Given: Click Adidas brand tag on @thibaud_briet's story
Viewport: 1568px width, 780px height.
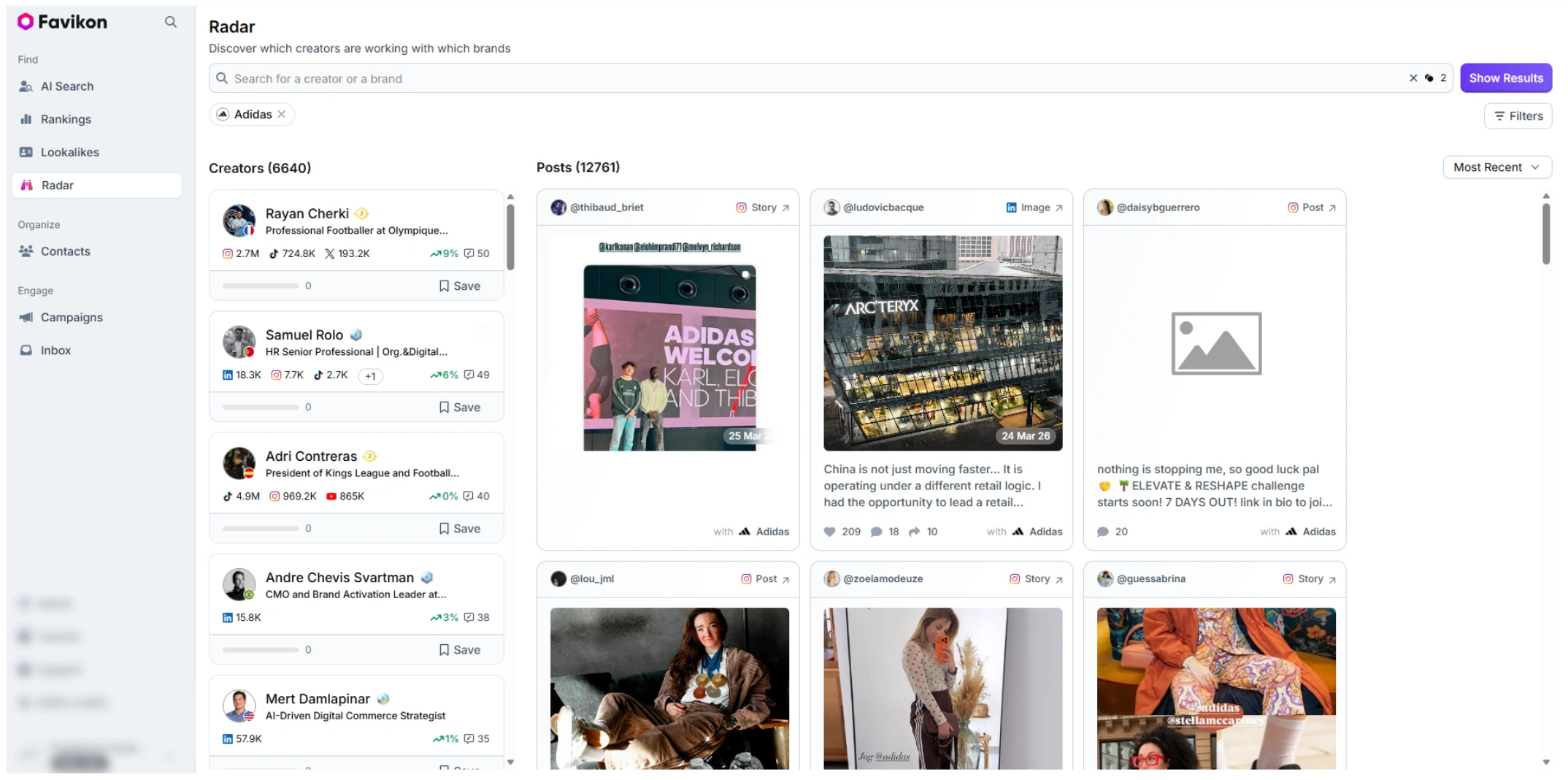Looking at the screenshot, I should 764,532.
